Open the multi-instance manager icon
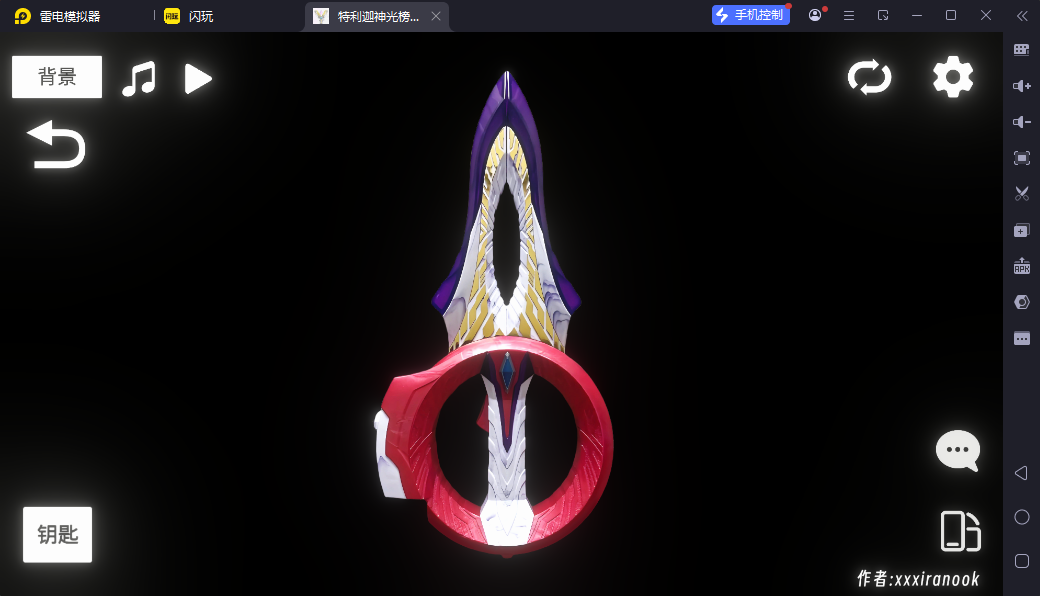Viewport: 1040px width, 596px height. tap(1021, 230)
